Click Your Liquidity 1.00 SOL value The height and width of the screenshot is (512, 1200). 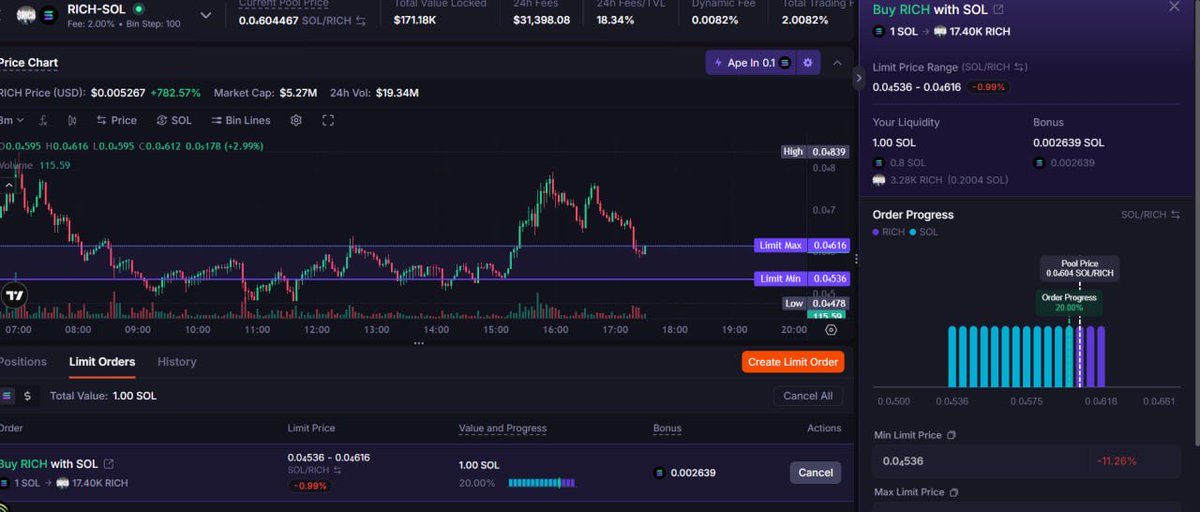[894, 143]
